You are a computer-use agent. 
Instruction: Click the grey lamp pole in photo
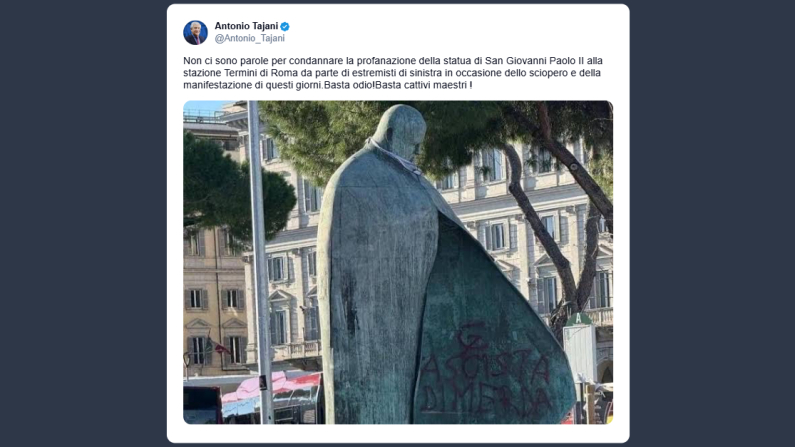pyautogui.click(x=260, y=262)
